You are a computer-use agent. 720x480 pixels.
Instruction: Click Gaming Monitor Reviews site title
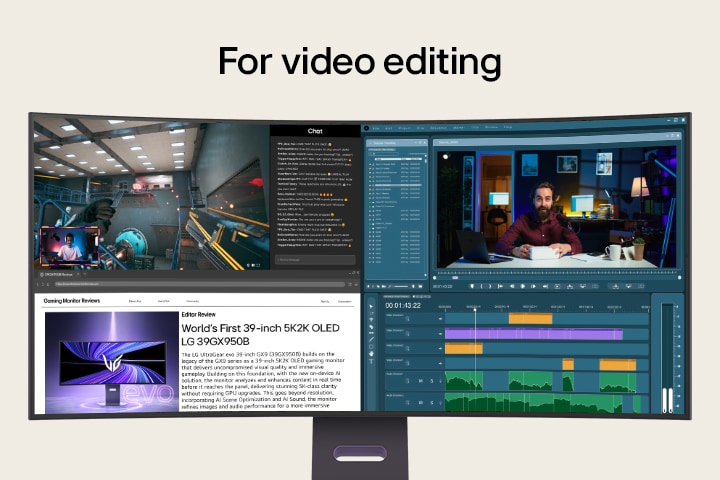pos(72,301)
